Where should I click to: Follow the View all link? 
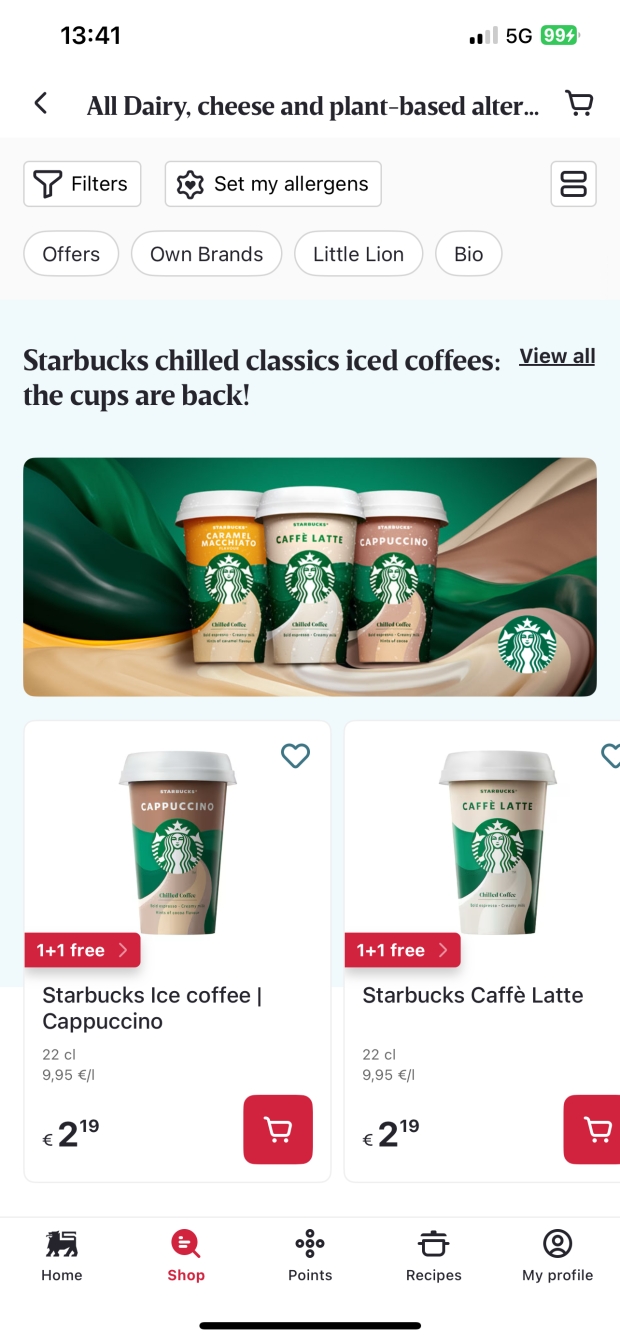tap(557, 356)
